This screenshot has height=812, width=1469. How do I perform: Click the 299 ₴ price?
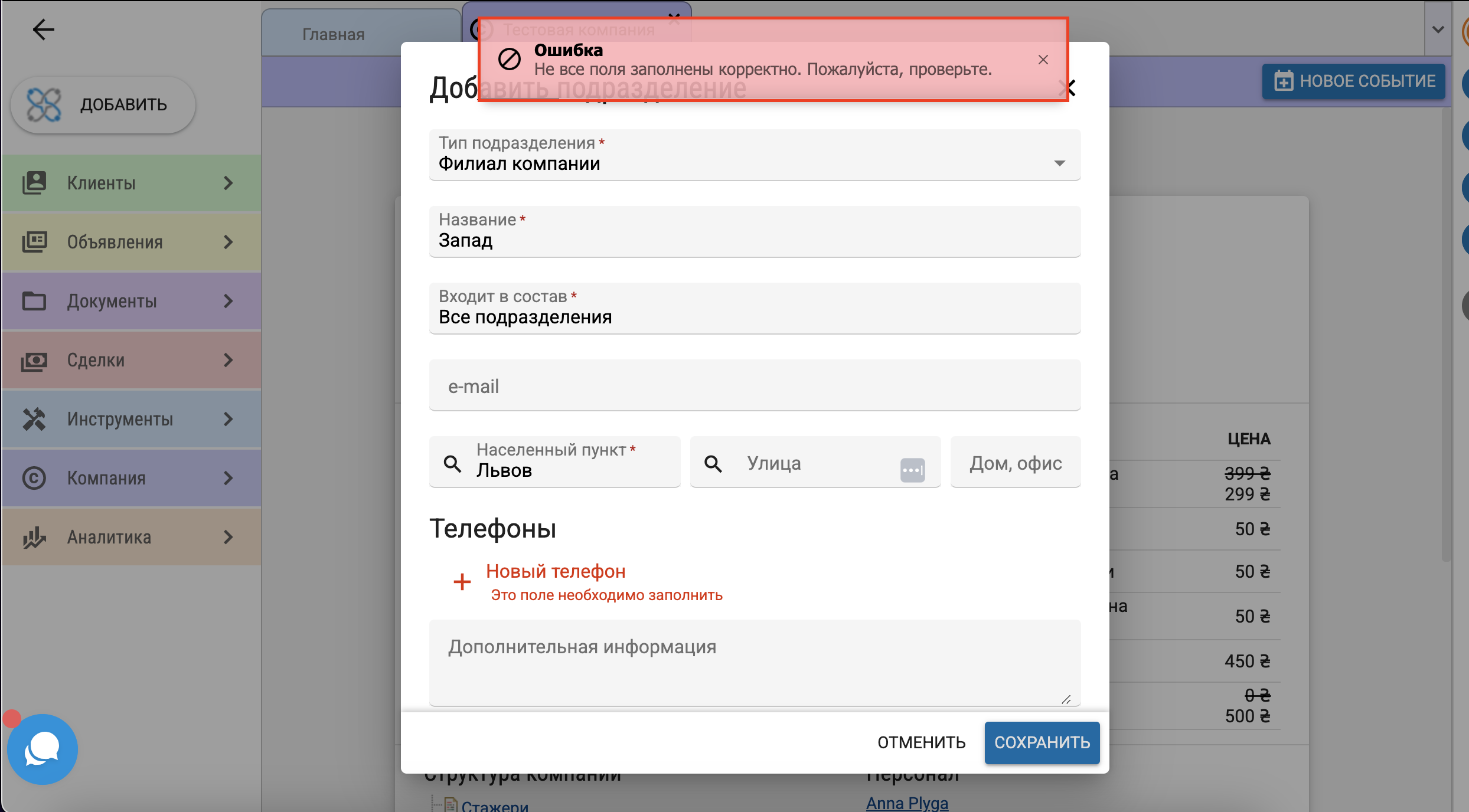point(1247,494)
